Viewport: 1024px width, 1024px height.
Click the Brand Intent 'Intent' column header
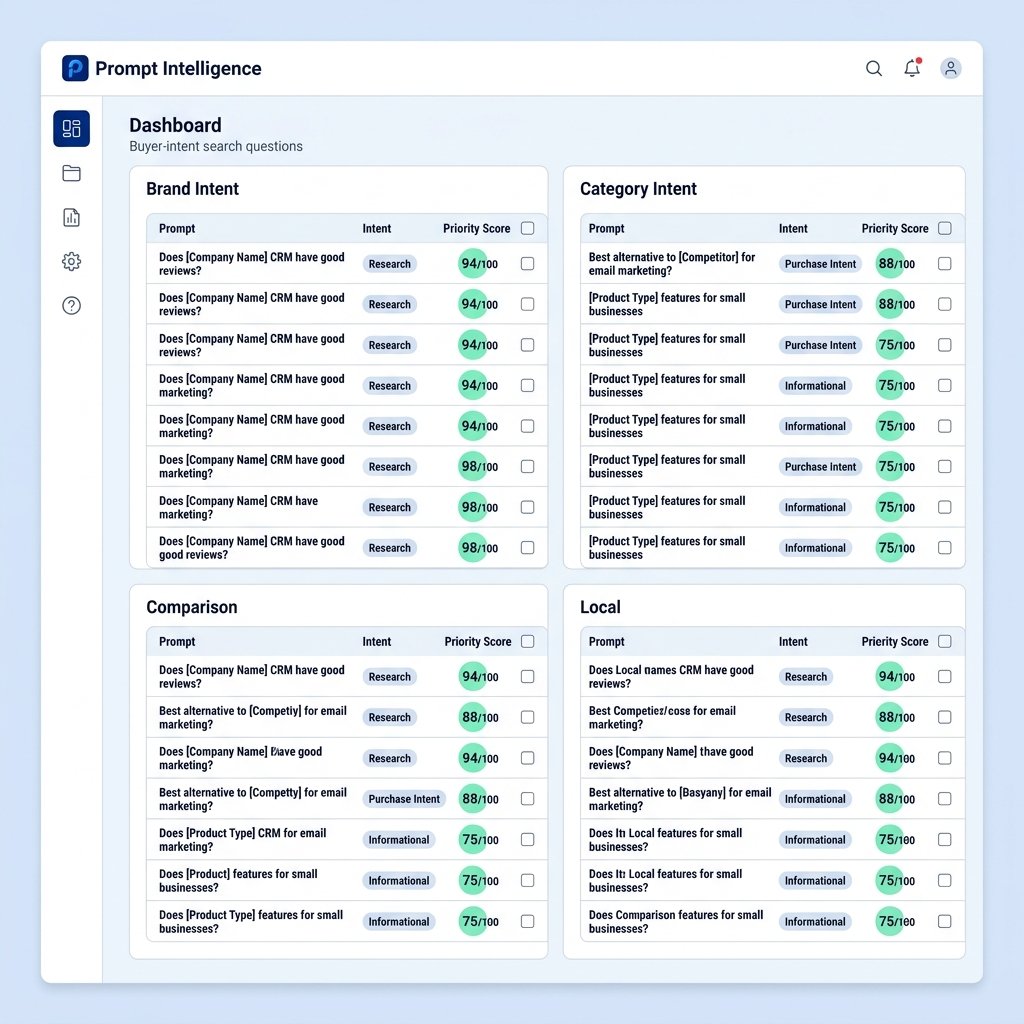tap(377, 229)
